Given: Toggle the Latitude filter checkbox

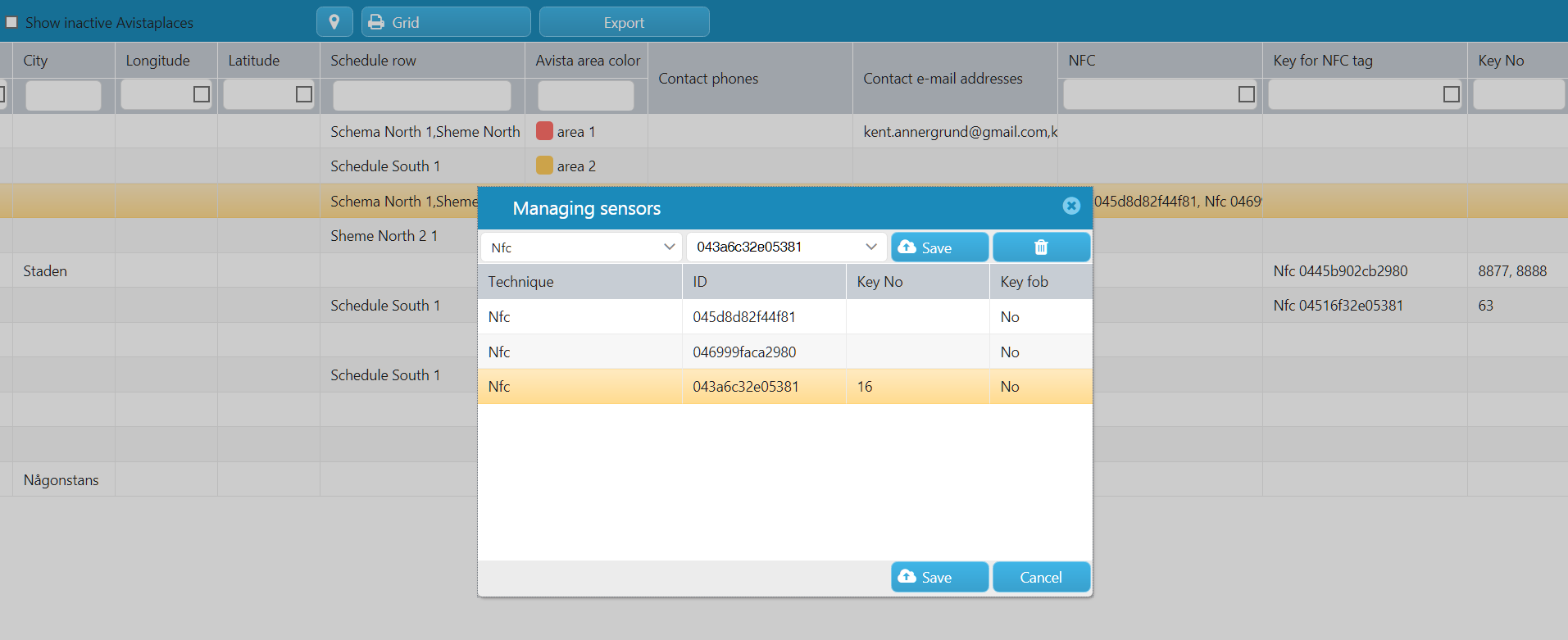Looking at the screenshot, I should (304, 94).
